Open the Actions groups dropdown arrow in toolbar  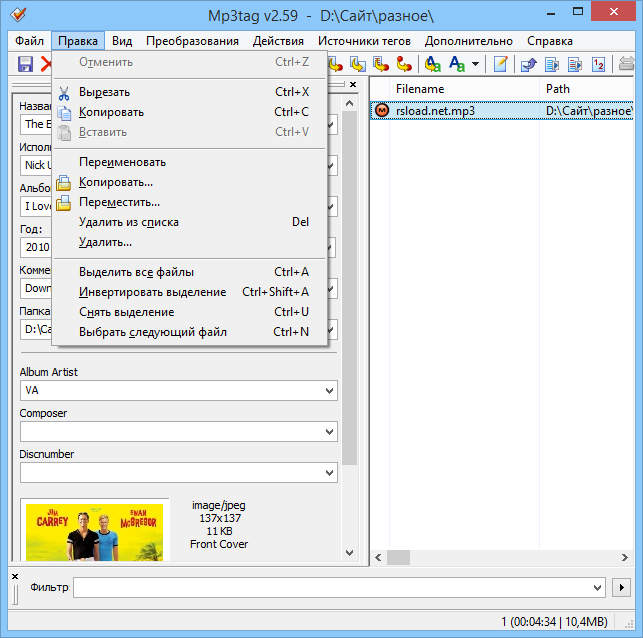click(x=475, y=64)
